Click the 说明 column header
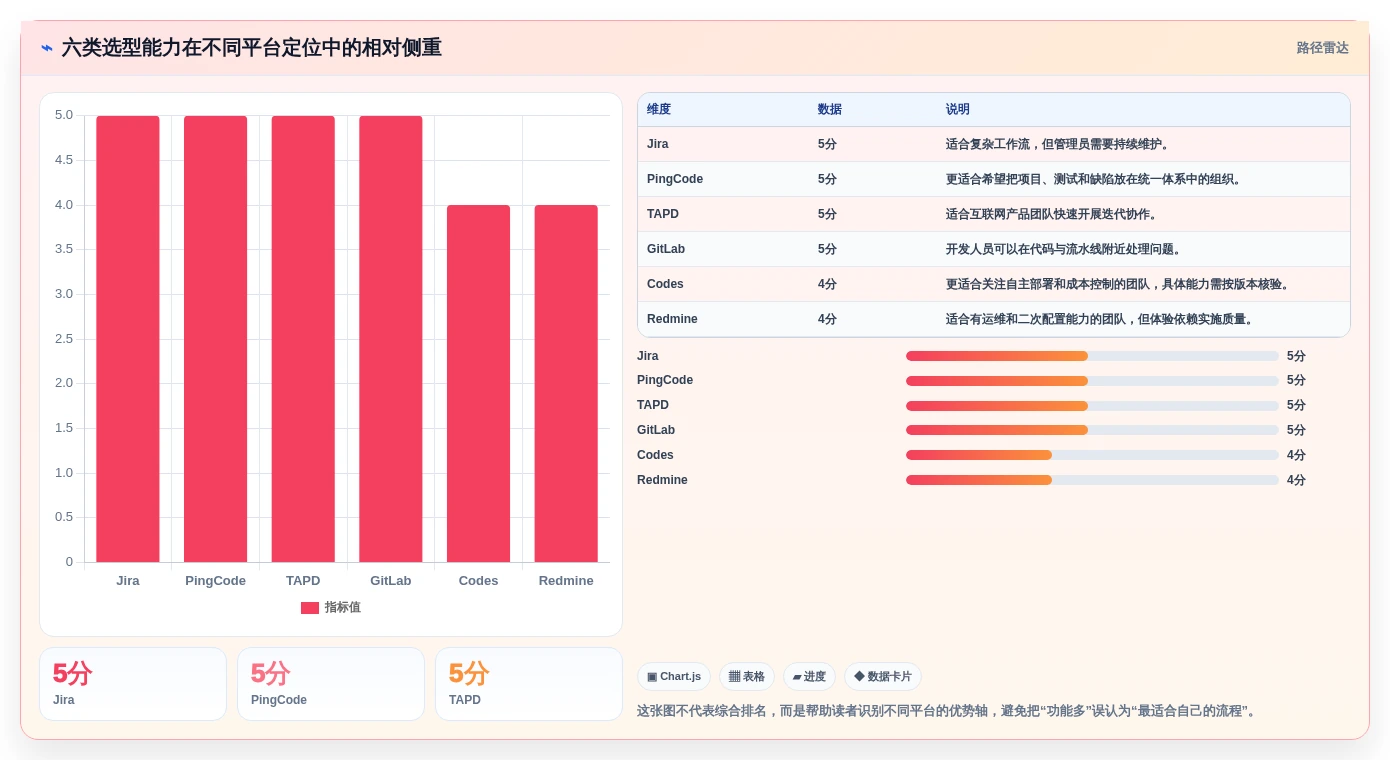 [958, 110]
